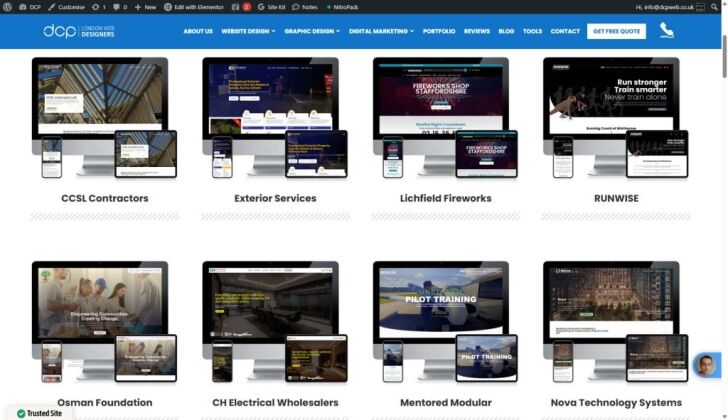728x420 pixels.
Task: Open Exterior Services mockup thumbnail
Action: (x=275, y=117)
